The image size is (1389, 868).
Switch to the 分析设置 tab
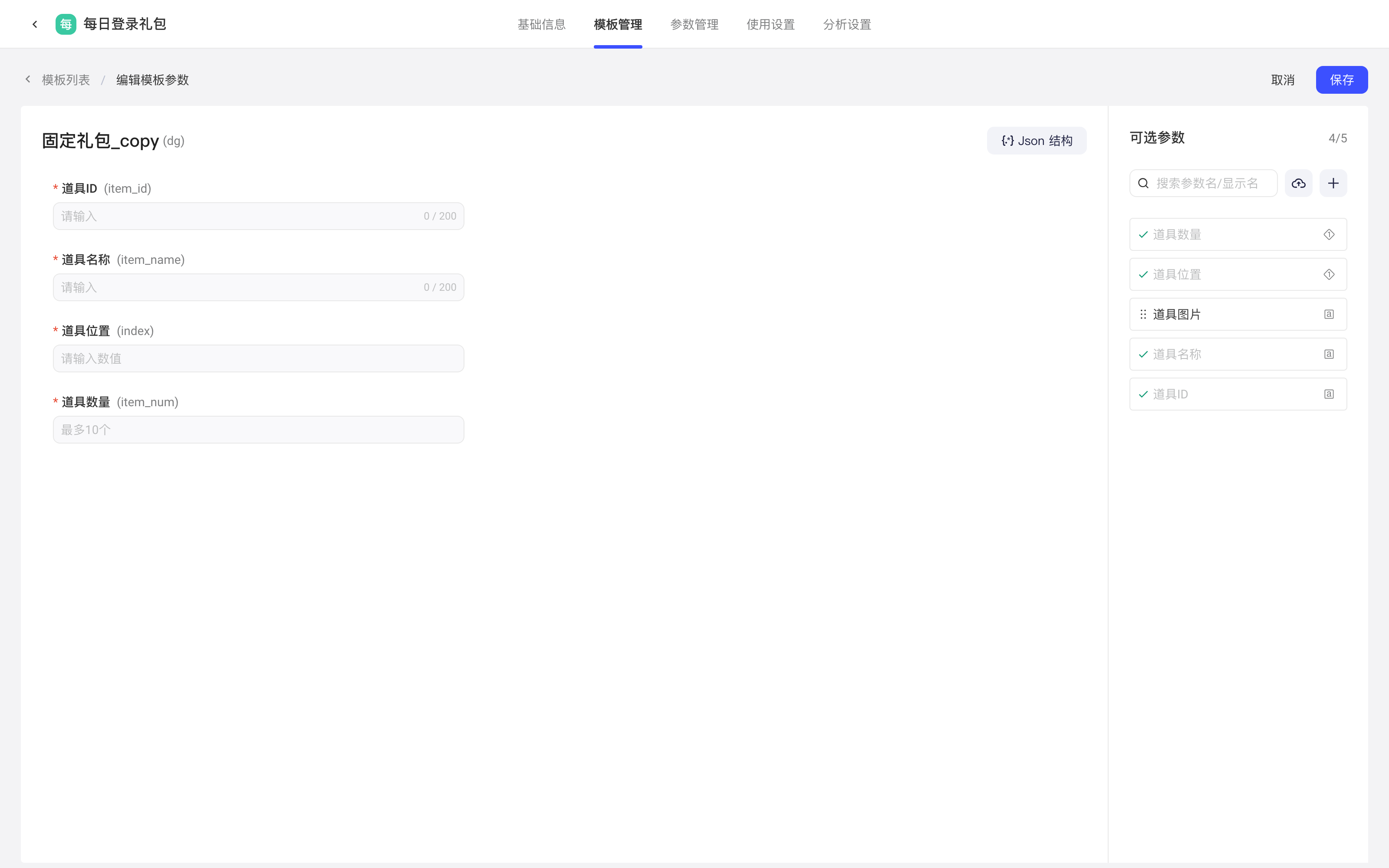[846, 24]
